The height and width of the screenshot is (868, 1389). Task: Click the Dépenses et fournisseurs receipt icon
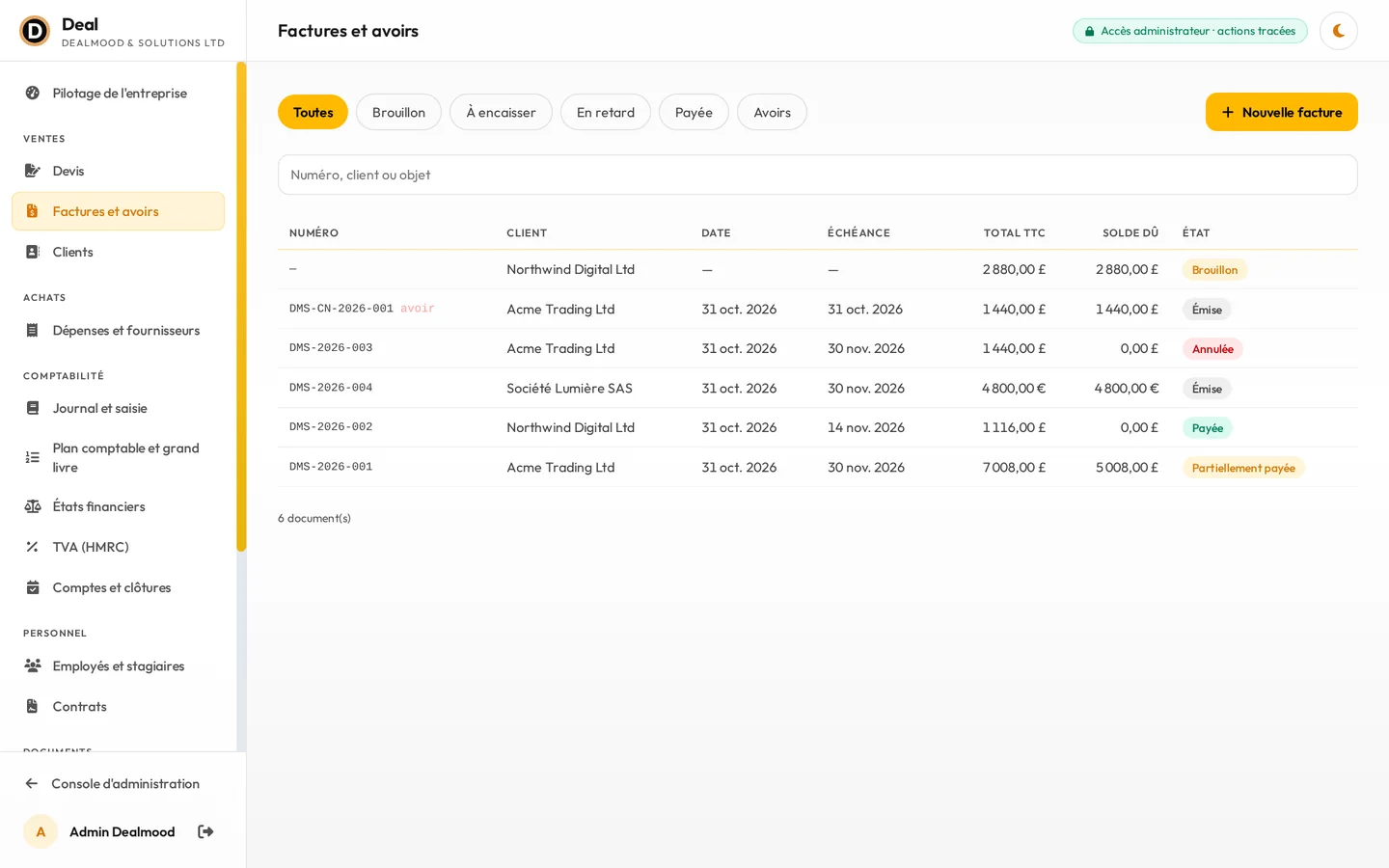[33, 330]
